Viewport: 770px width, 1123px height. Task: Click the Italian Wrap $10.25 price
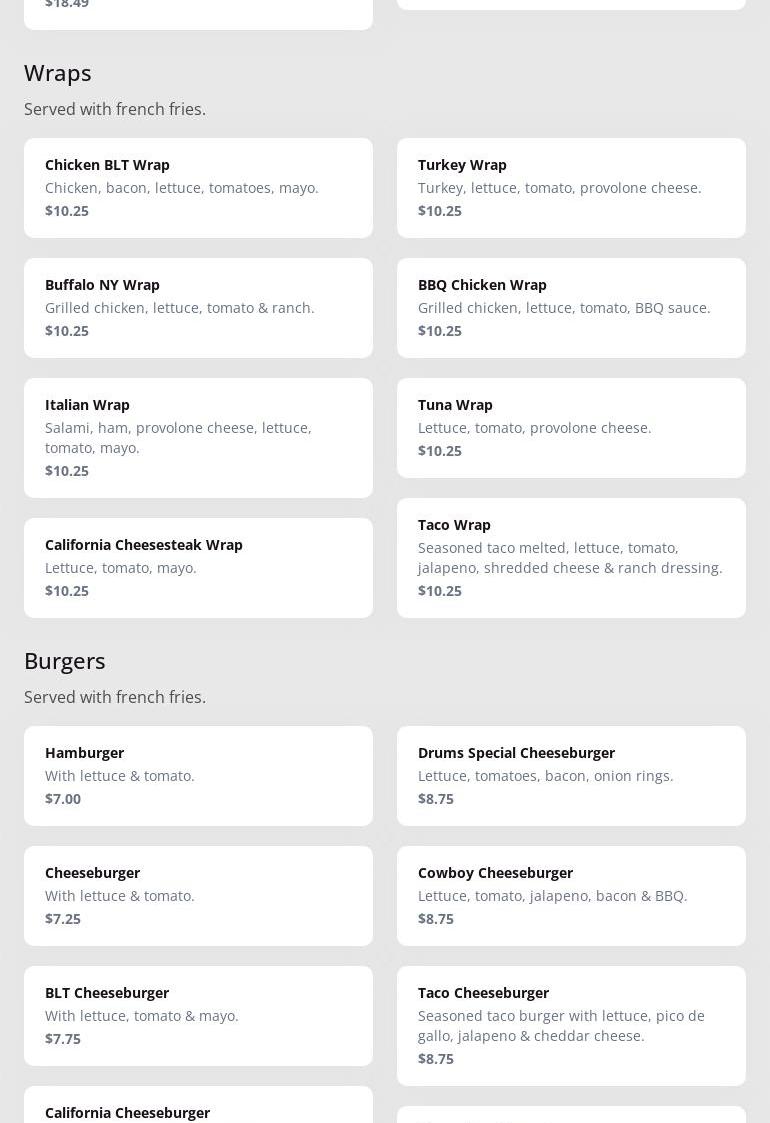pos(67,471)
